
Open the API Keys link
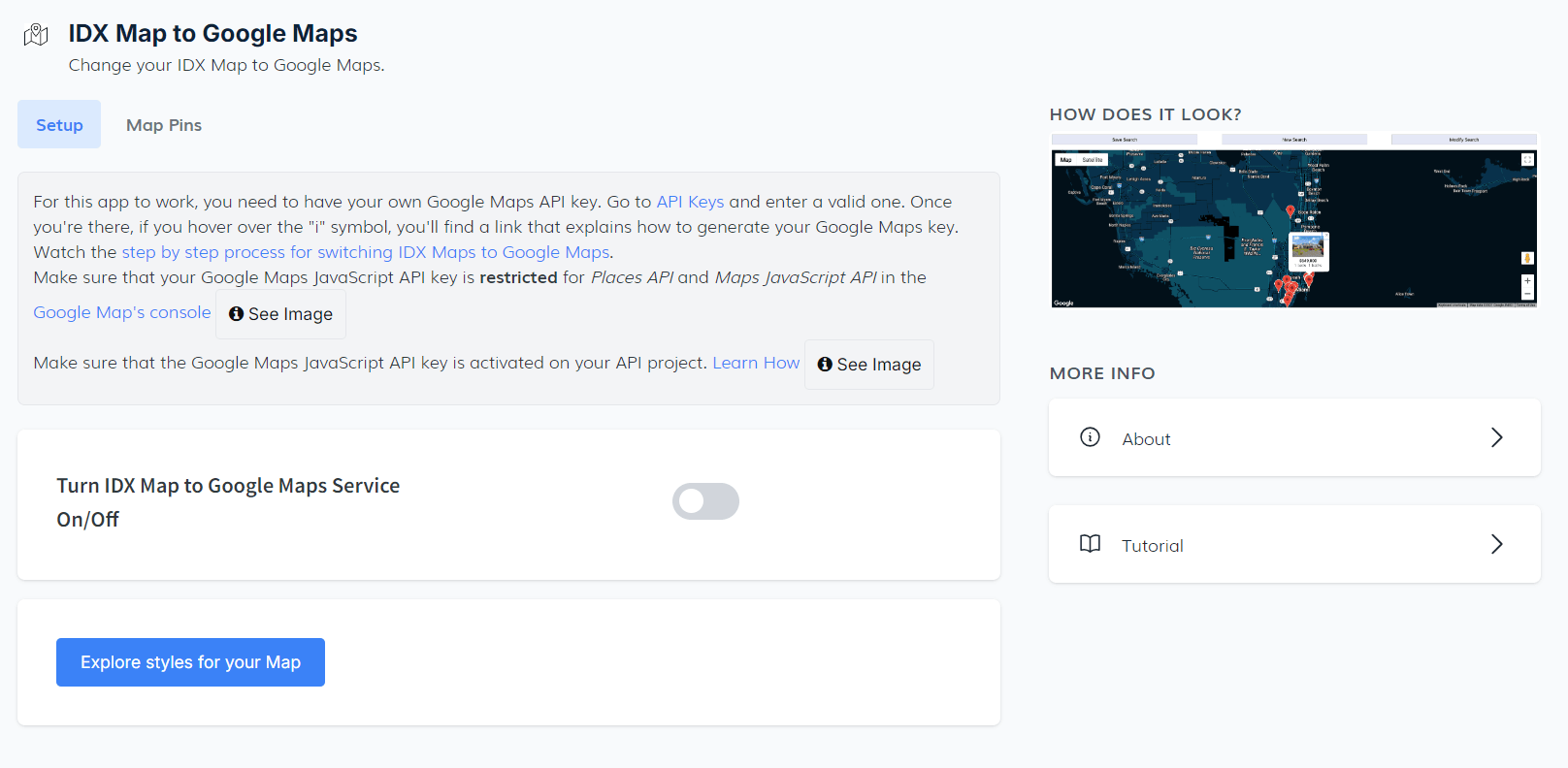(x=690, y=202)
